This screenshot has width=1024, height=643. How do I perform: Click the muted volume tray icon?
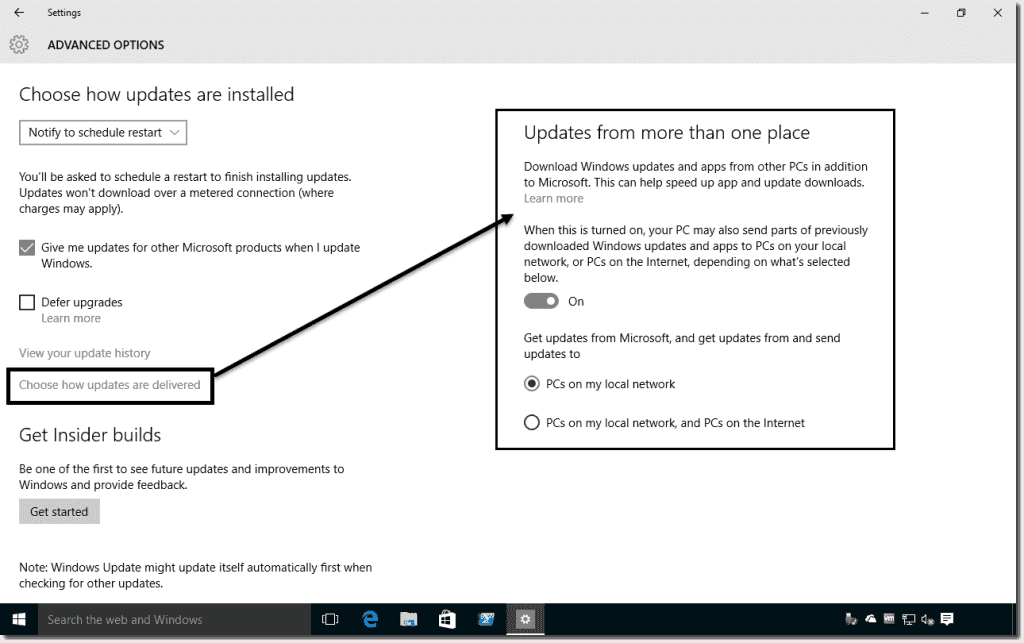(x=927, y=619)
